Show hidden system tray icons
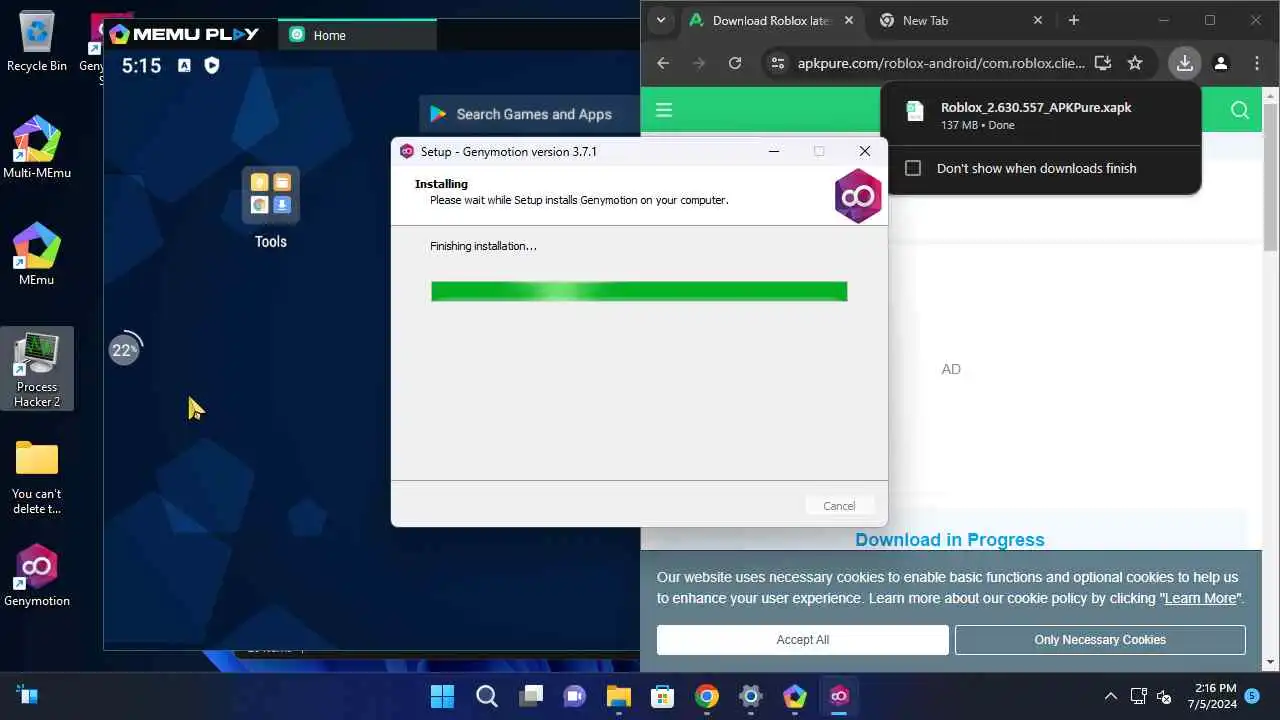The image size is (1280, 720). 1110,696
